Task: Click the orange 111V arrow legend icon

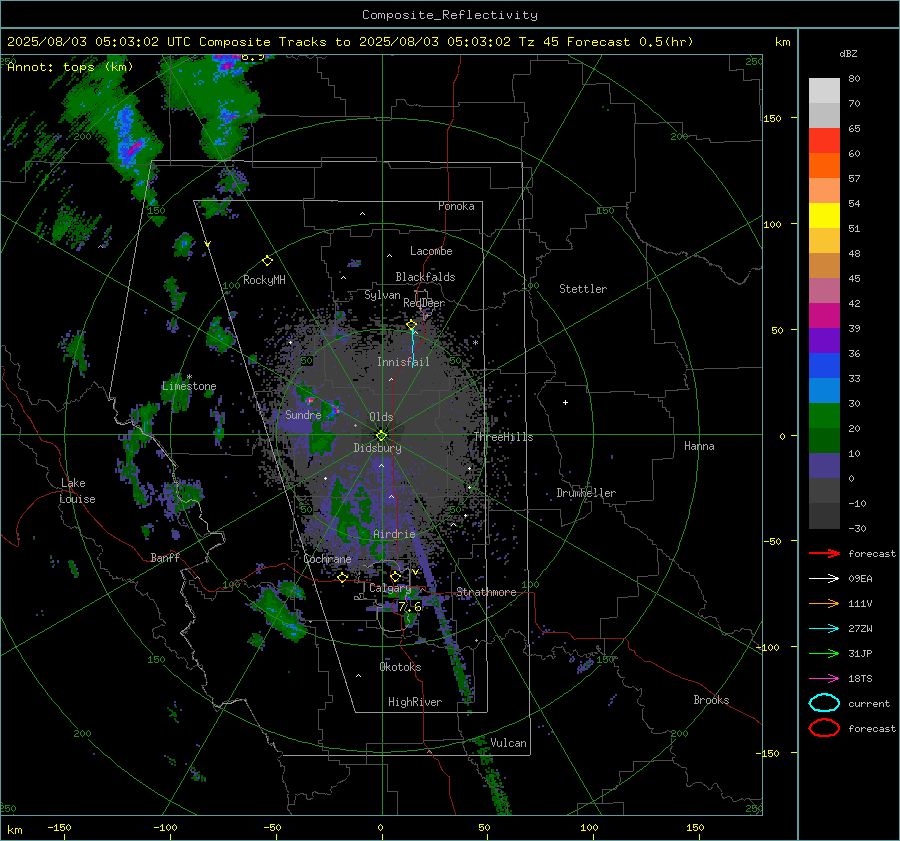Action: coord(824,603)
